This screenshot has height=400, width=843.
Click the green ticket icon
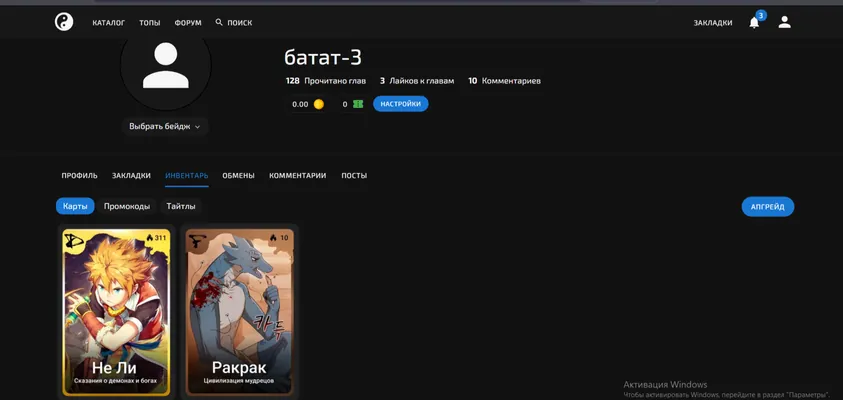click(x=358, y=104)
